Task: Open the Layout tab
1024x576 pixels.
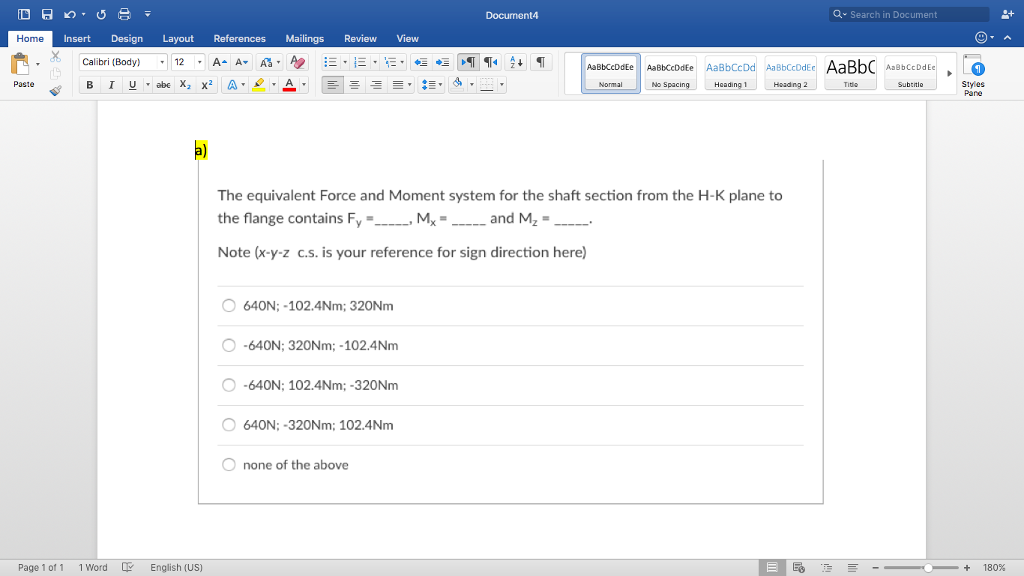Action: point(178,39)
